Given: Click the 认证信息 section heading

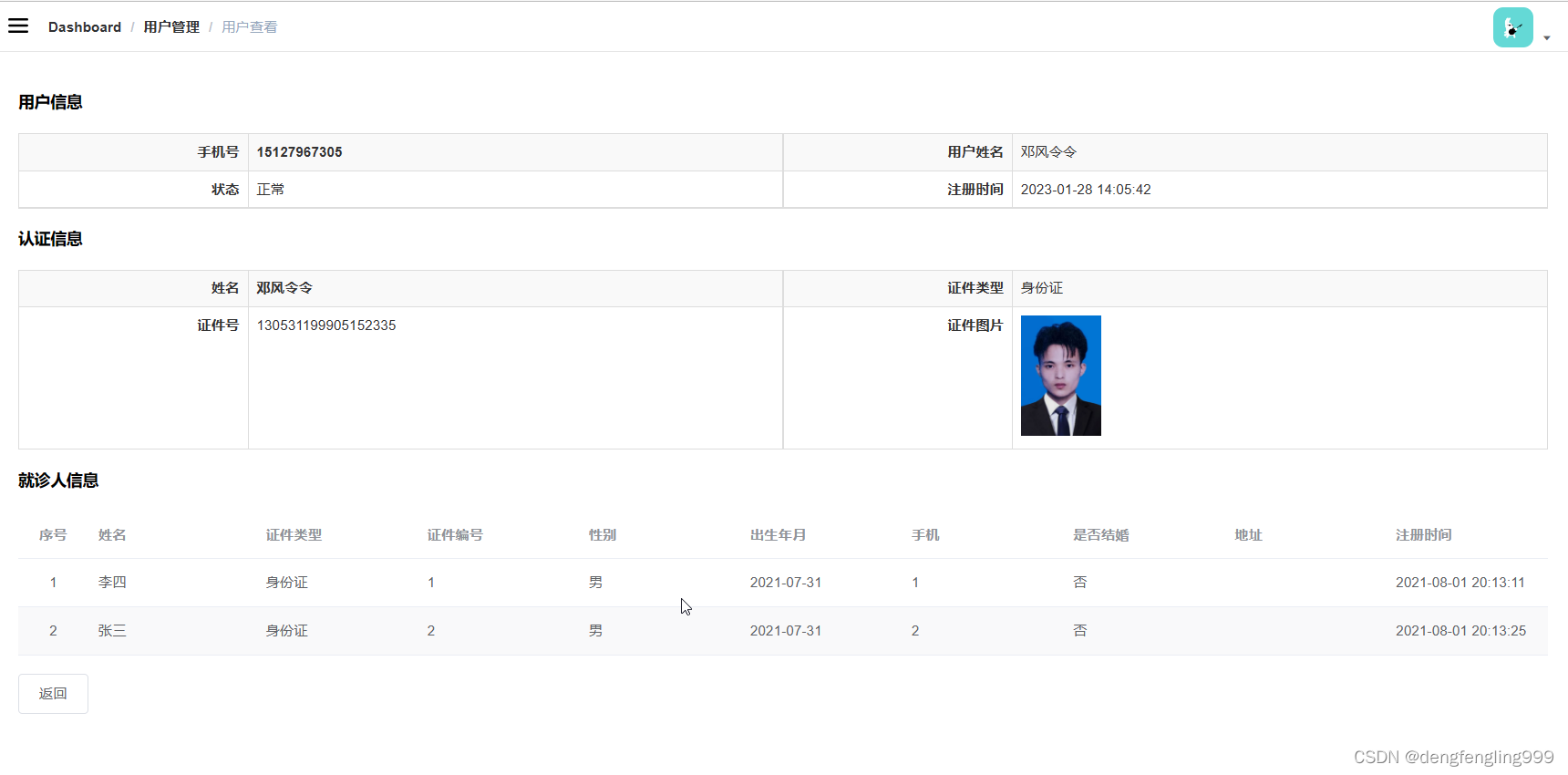Looking at the screenshot, I should click(50, 239).
